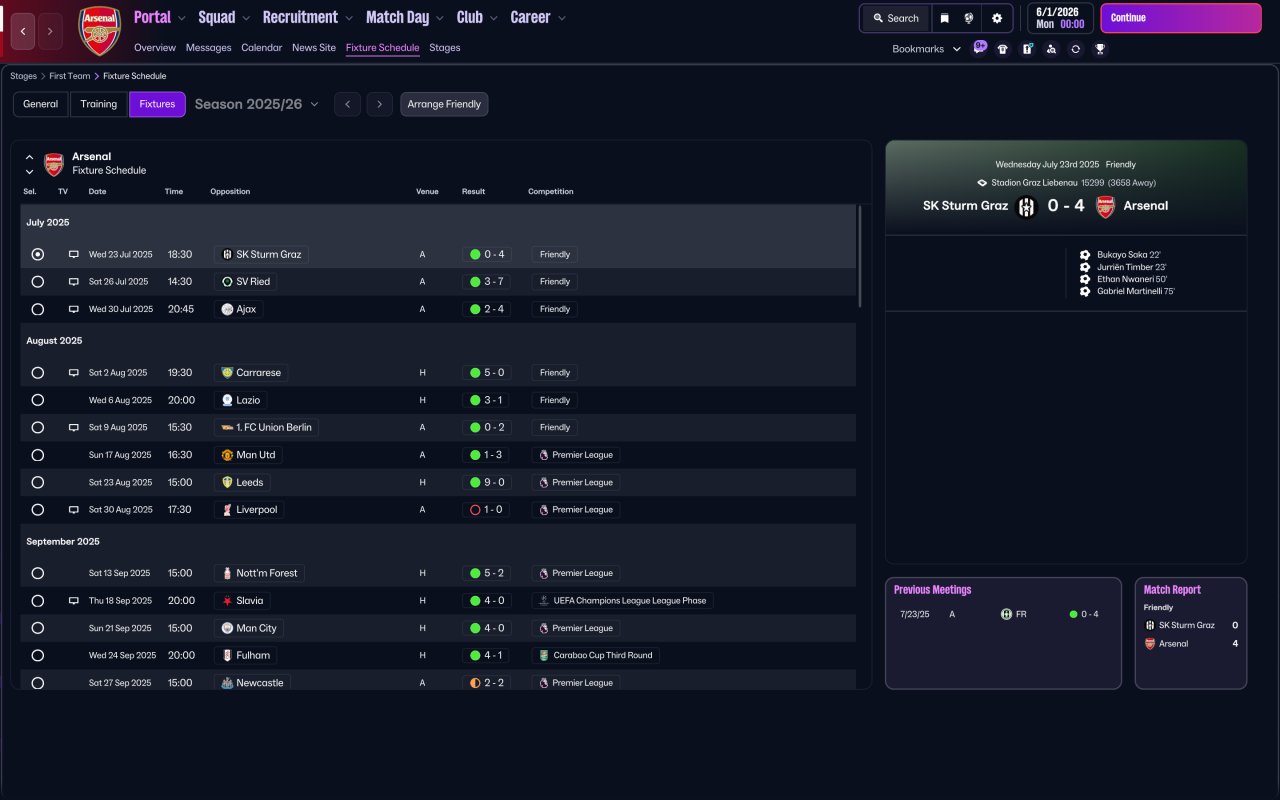Open settings gear icon
The image size is (1280, 800).
(997, 18)
